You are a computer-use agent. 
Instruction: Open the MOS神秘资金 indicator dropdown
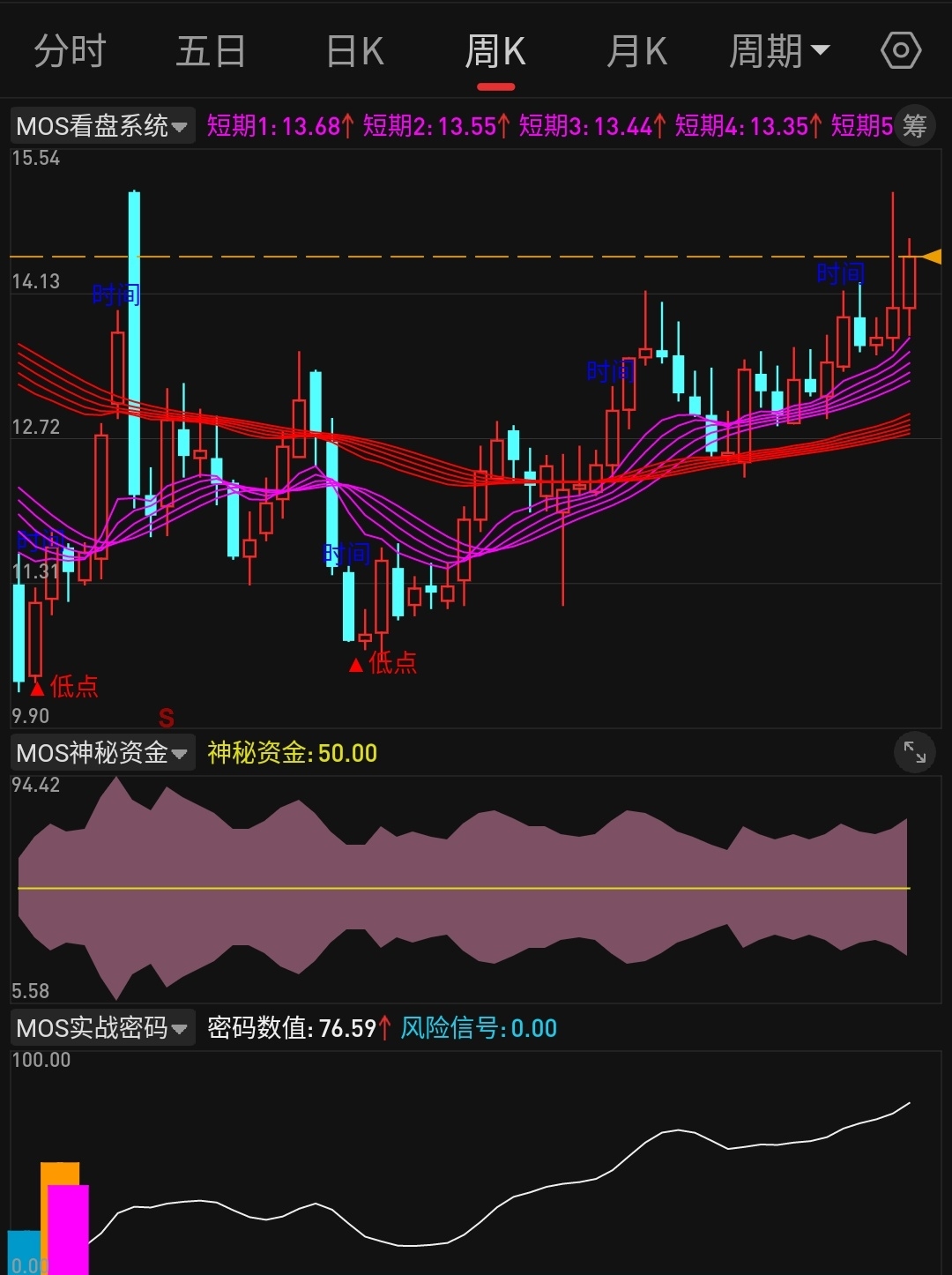102,753
